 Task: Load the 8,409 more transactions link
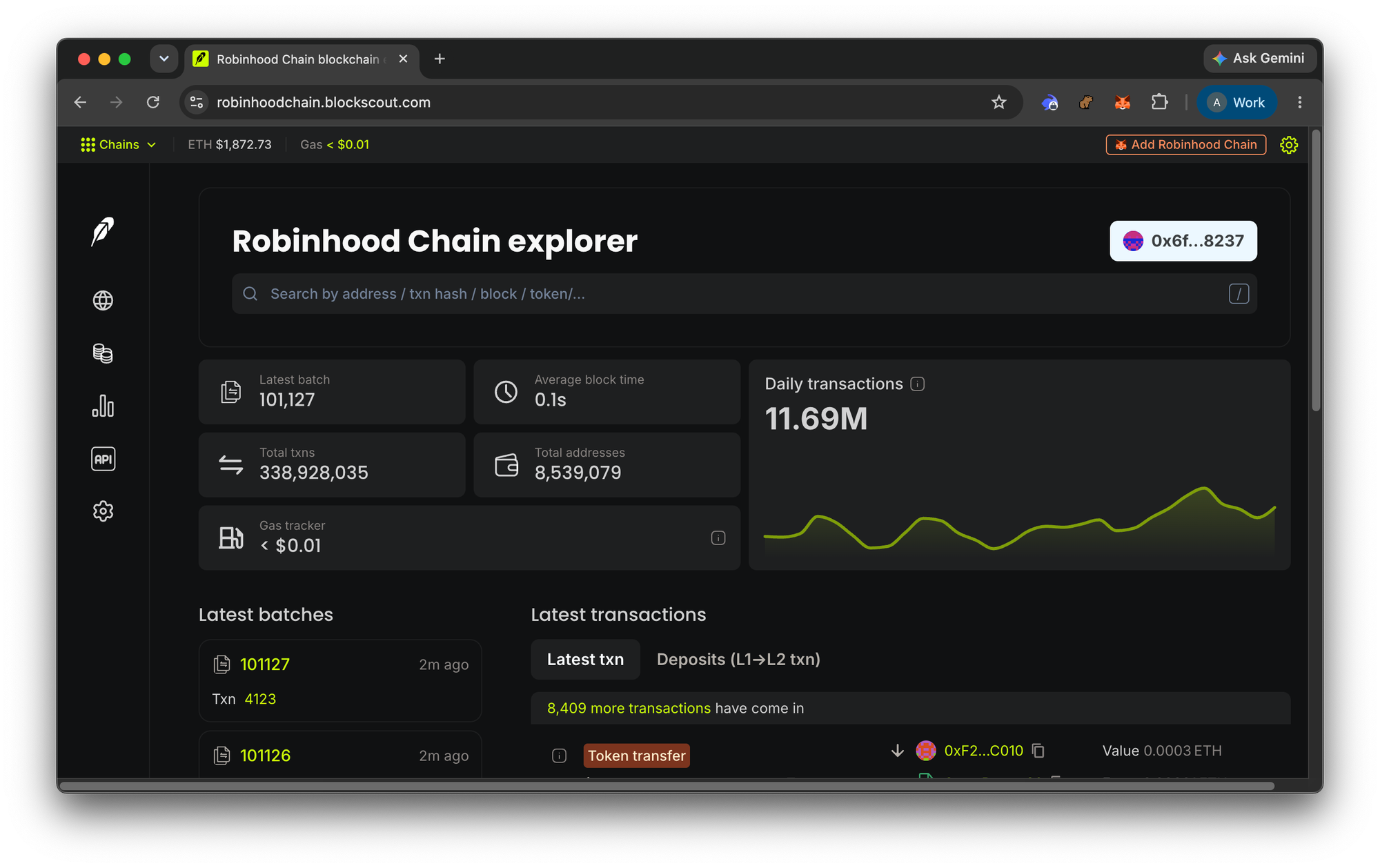[629, 709]
